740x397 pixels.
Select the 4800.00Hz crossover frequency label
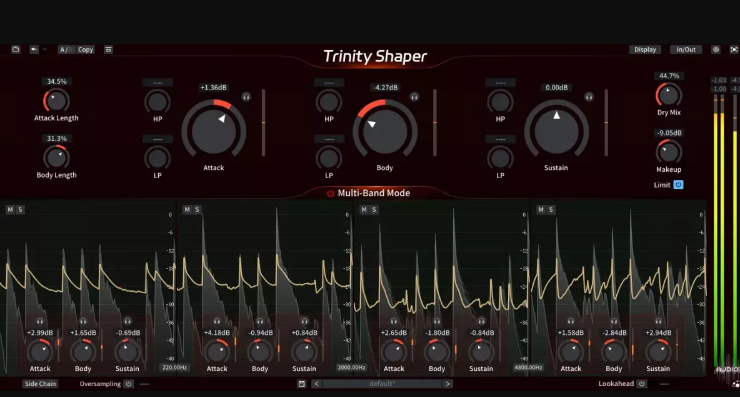(x=529, y=367)
